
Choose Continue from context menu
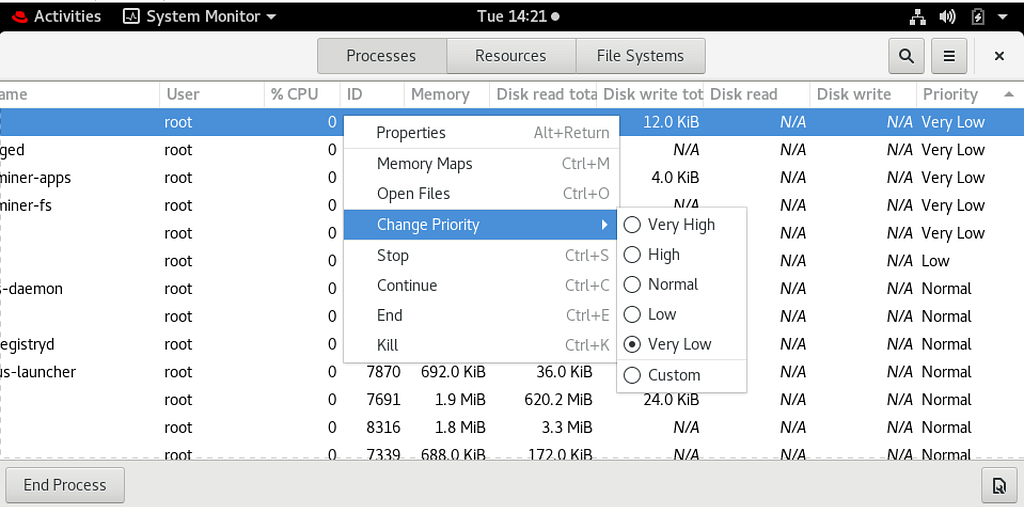click(x=481, y=286)
